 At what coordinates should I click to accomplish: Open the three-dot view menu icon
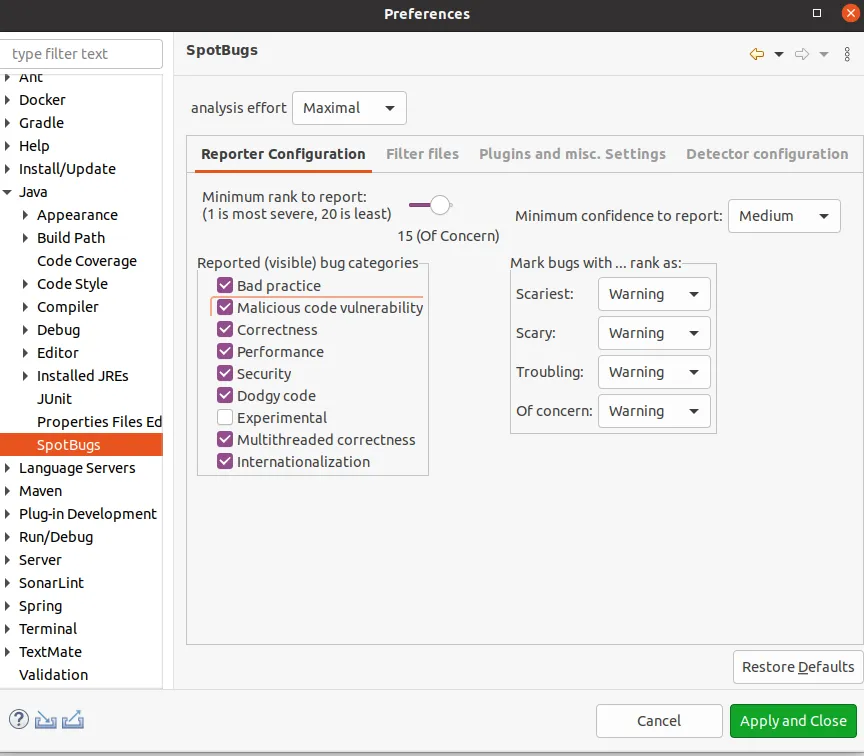tap(847, 54)
